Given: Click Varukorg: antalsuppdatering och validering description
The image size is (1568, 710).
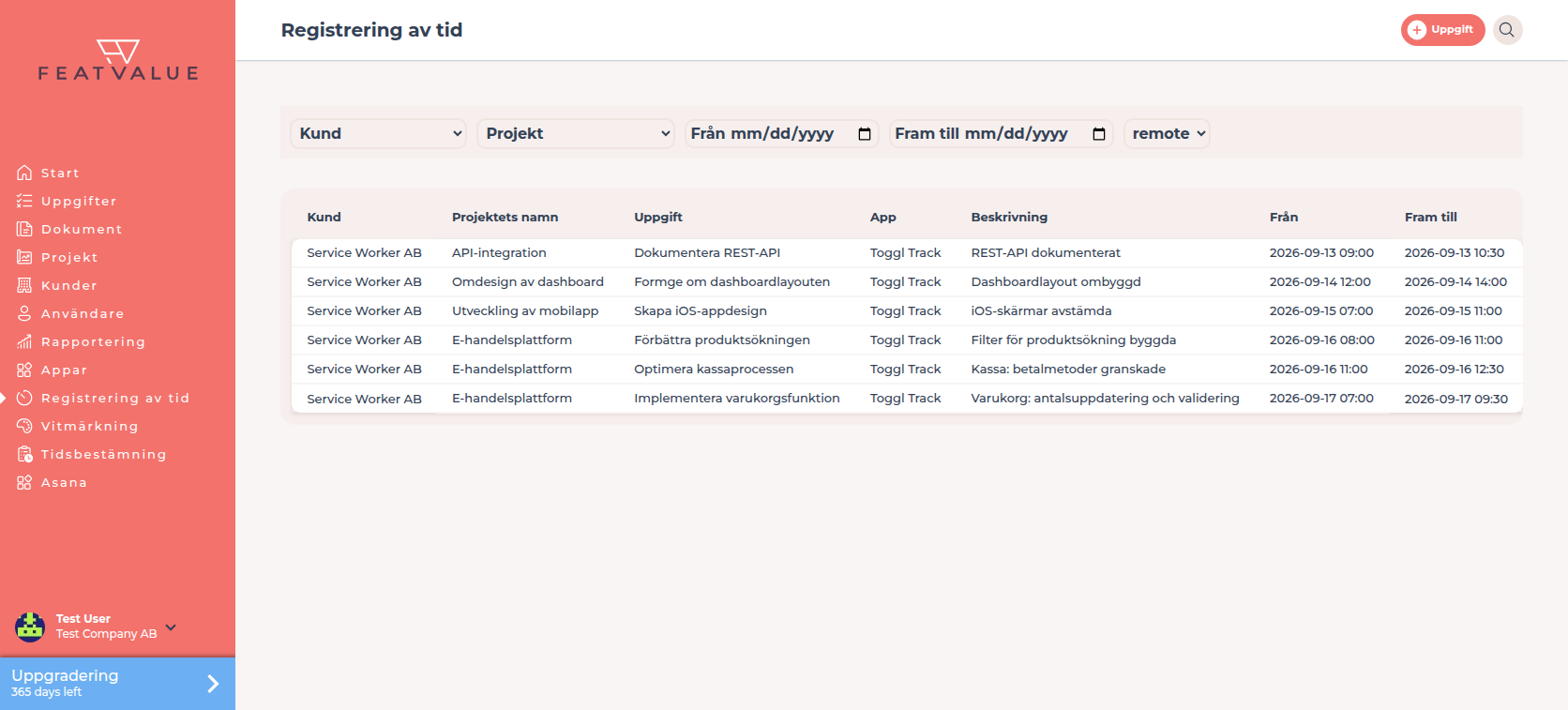Looking at the screenshot, I should tap(1105, 398).
